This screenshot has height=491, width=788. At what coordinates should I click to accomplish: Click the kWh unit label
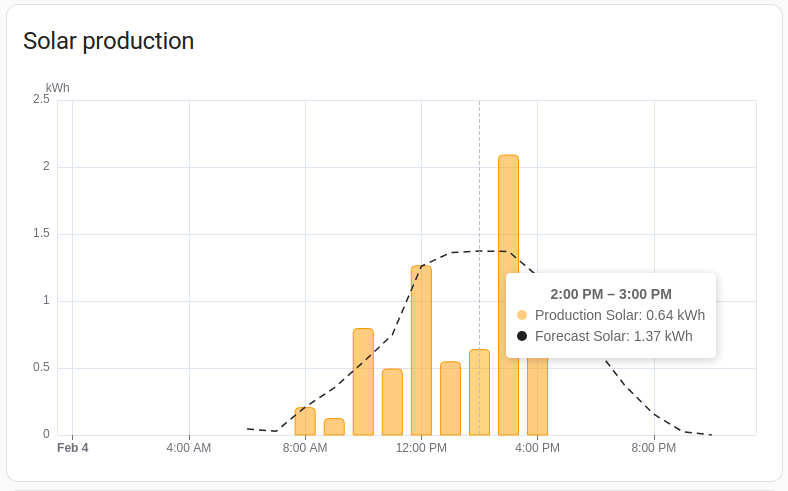click(x=58, y=88)
